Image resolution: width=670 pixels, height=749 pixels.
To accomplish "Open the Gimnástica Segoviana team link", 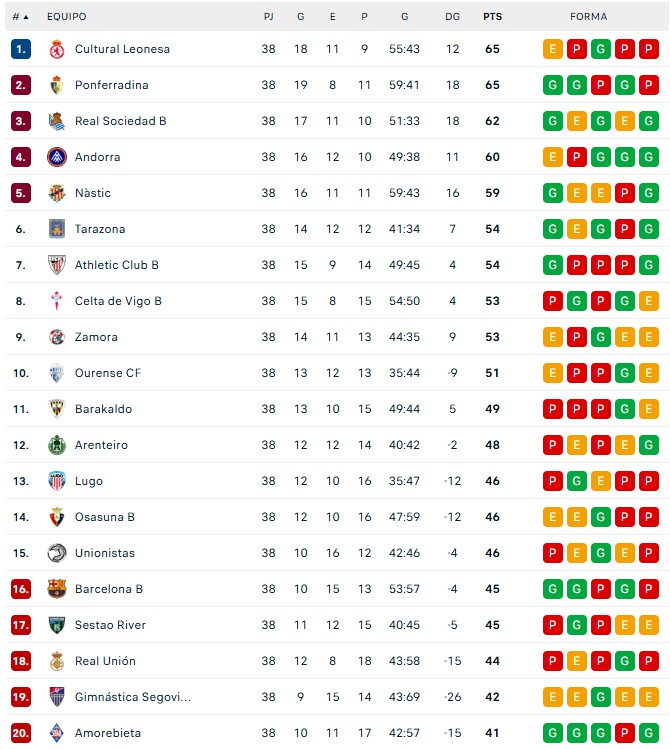I will pos(132,697).
